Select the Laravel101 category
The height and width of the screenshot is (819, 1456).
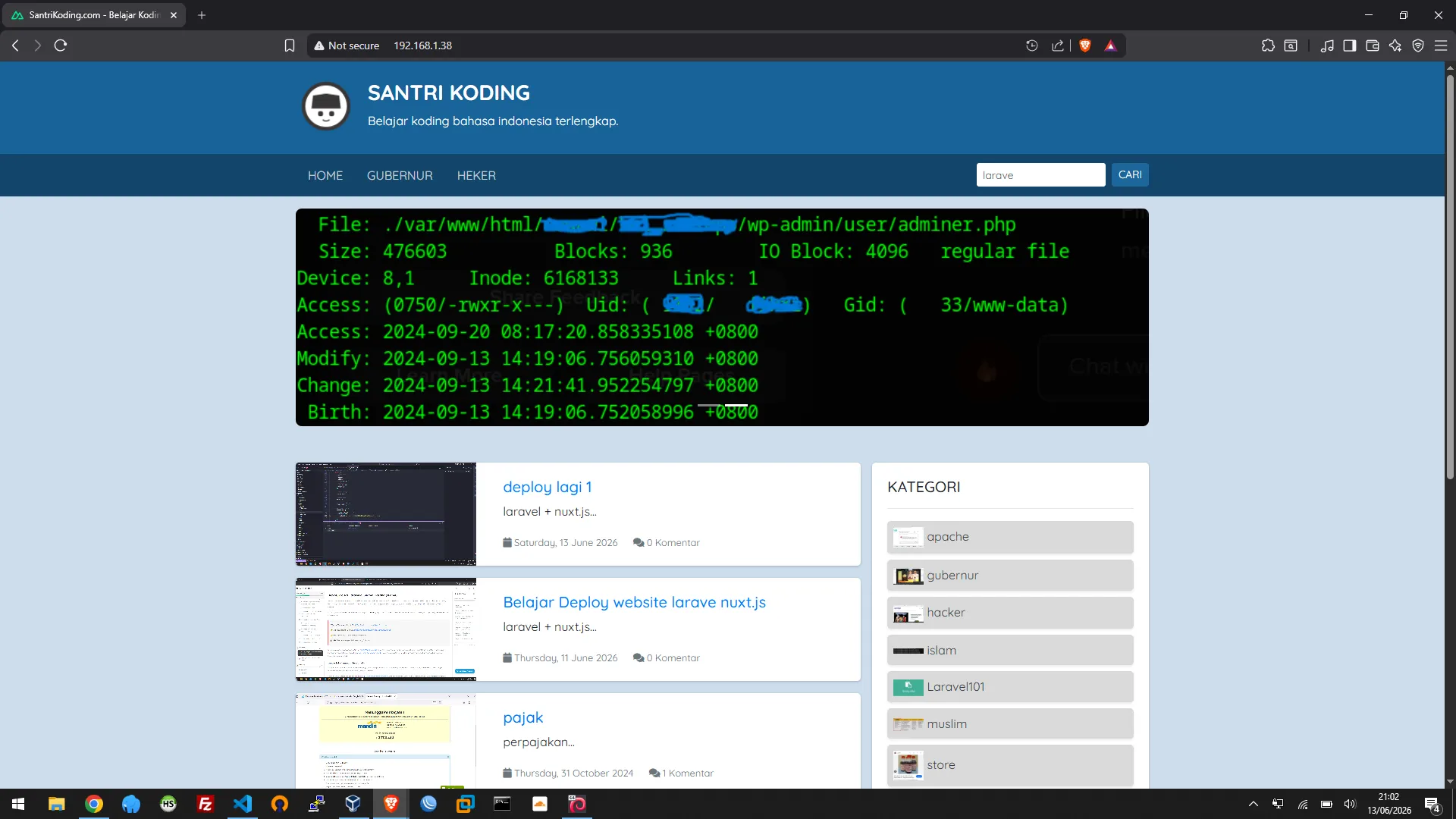1010,687
